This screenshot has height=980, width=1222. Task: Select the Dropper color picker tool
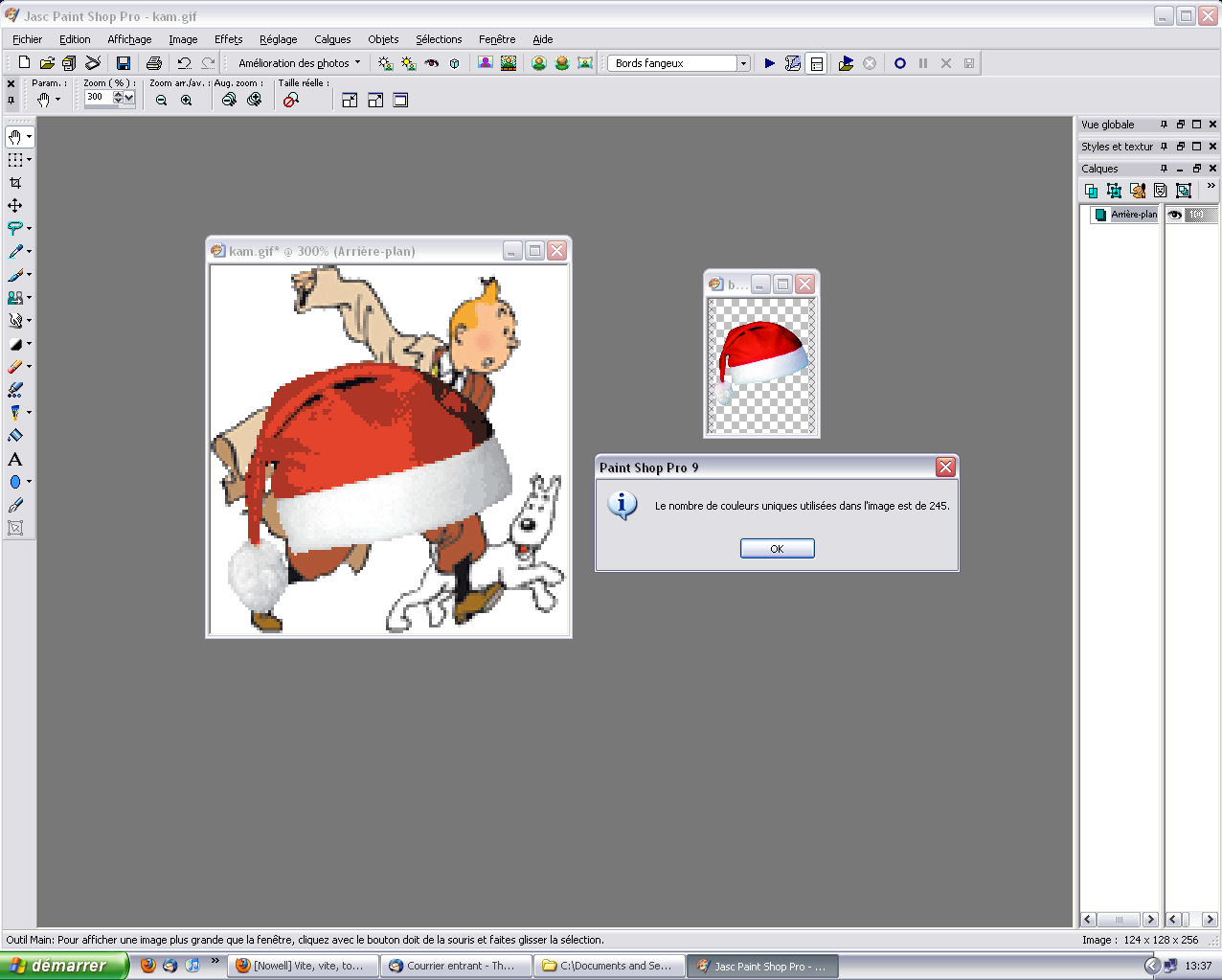click(x=15, y=251)
